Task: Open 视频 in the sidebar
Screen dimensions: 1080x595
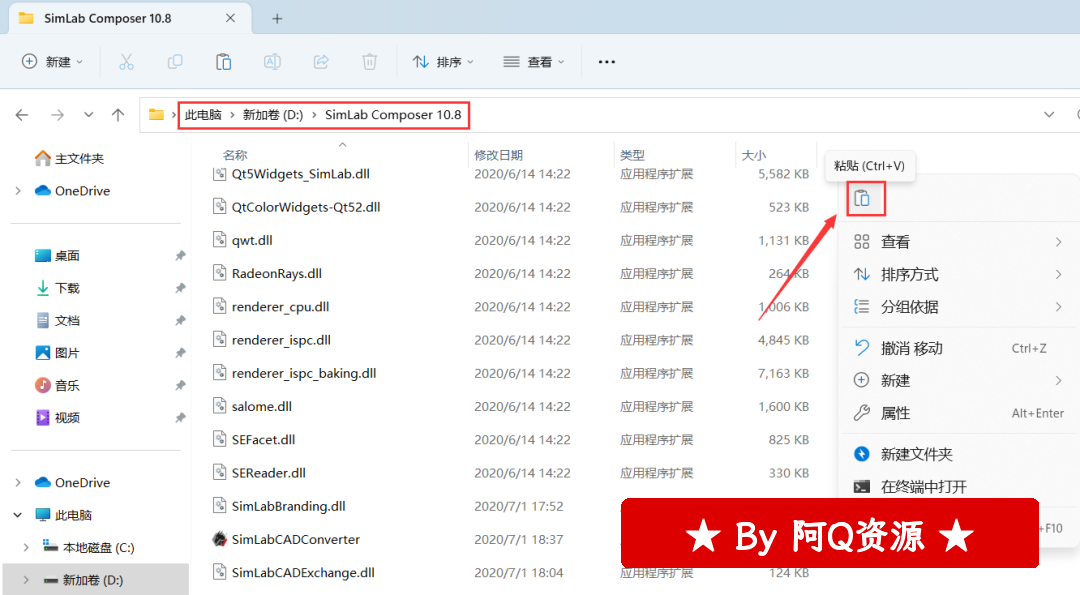Action: pyautogui.click(x=58, y=417)
